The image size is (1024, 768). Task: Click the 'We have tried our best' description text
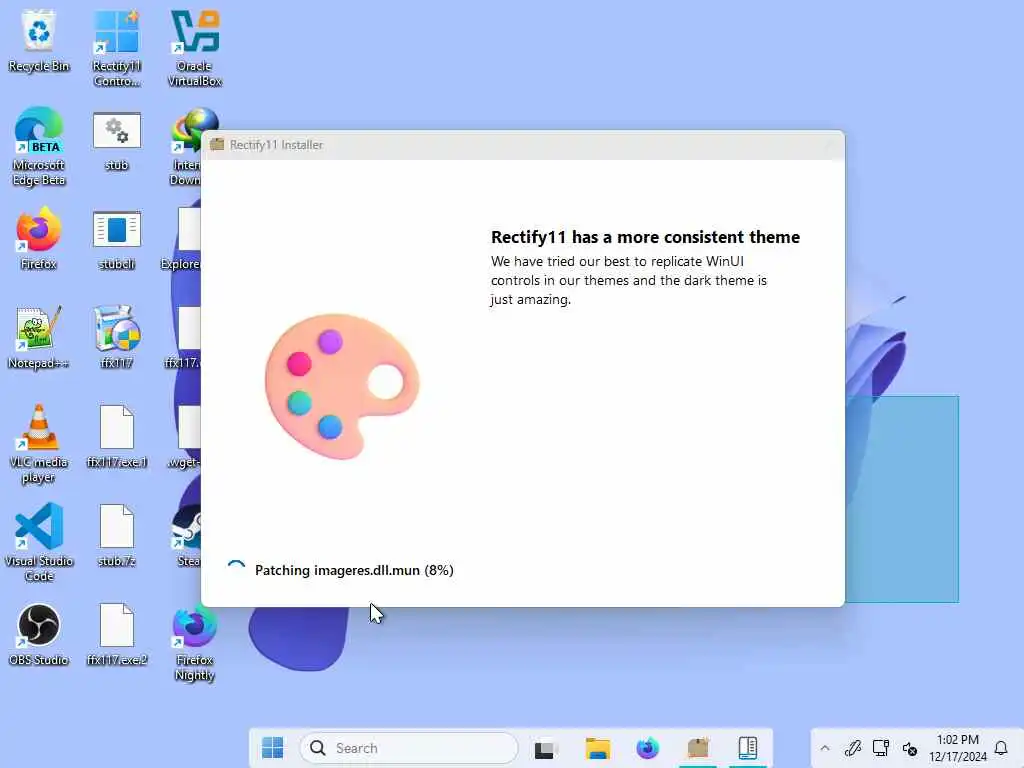coord(629,280)
